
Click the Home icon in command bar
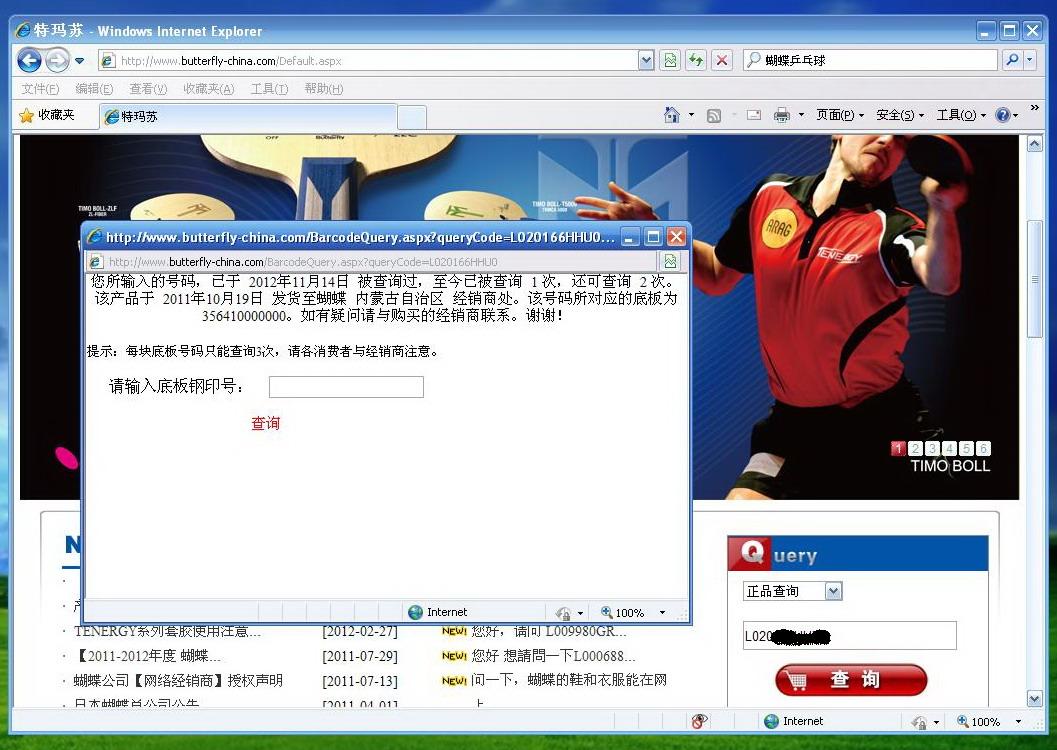click(x=672, y=115)
